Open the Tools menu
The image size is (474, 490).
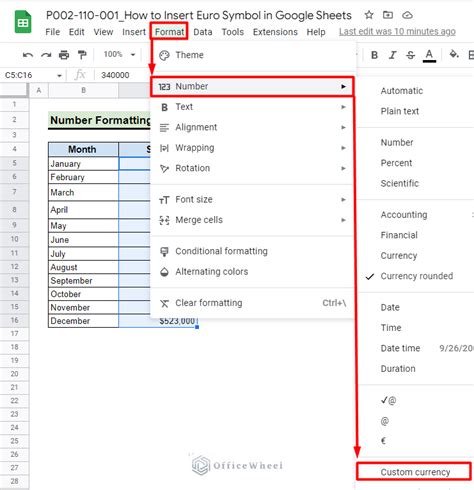coord(233,32)
